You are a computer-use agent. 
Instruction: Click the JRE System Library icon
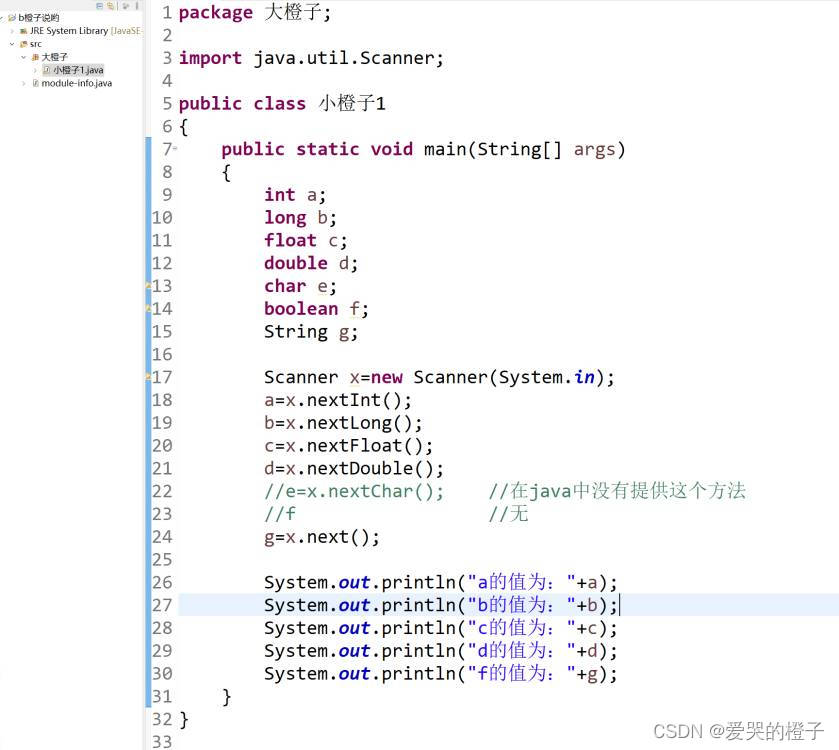pos(24,31)
